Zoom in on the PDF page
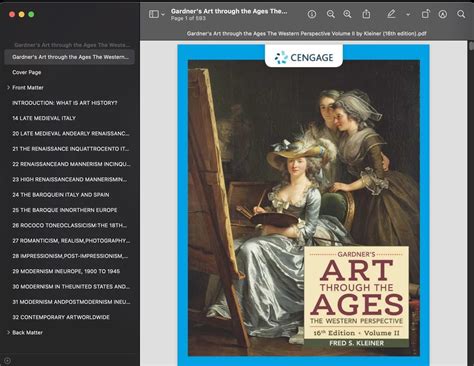 tap(347, 14)
